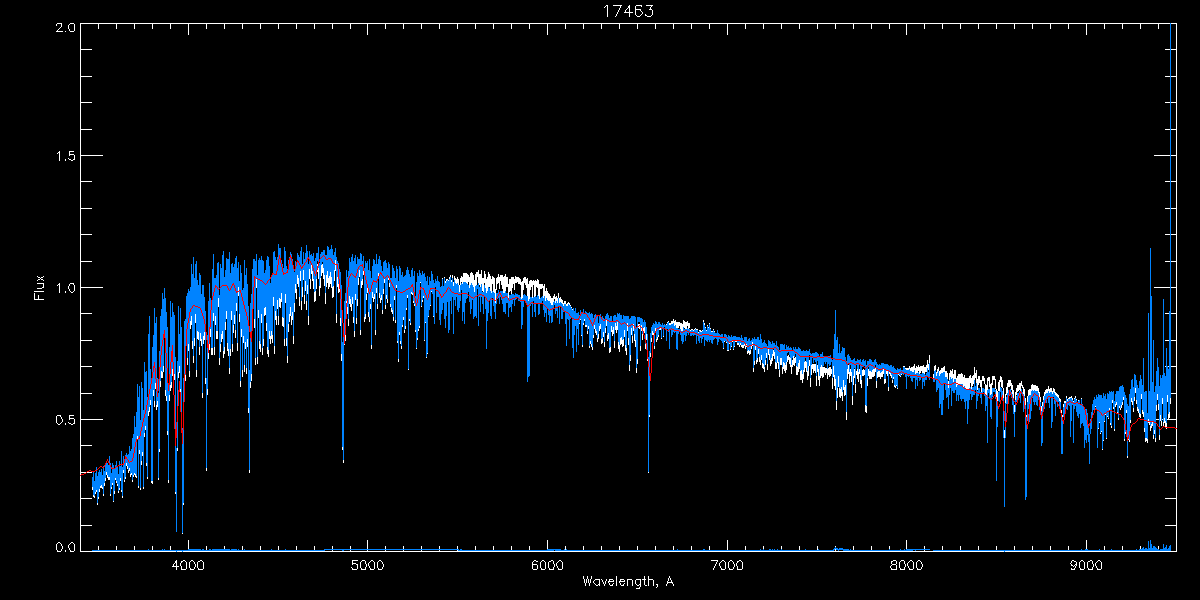Click the 2.0 flux tick label
Image resolution: width=1200 pixels, height=600 pixels.
66,27
